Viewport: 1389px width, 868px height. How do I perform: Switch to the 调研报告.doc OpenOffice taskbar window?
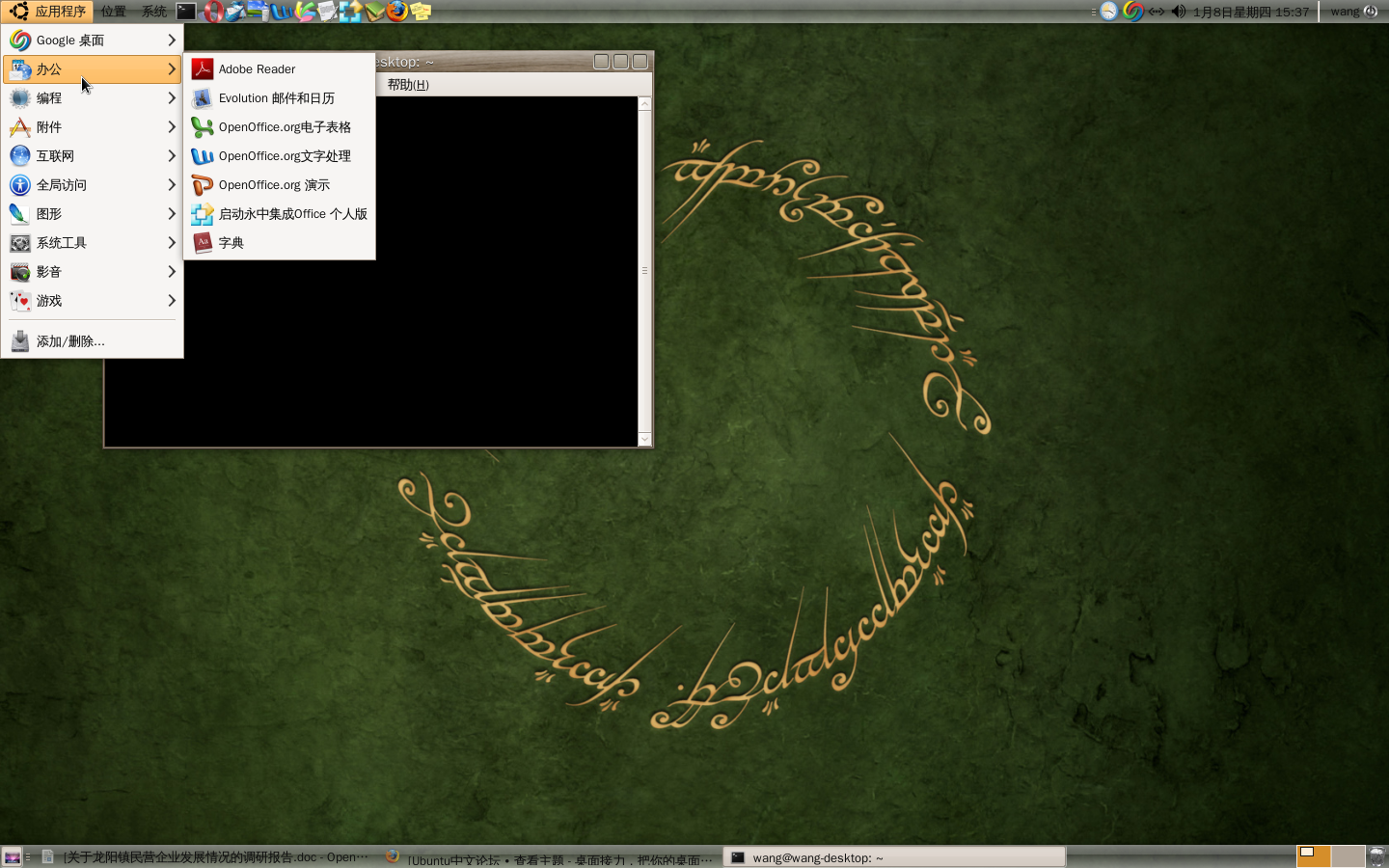point(204,856)
